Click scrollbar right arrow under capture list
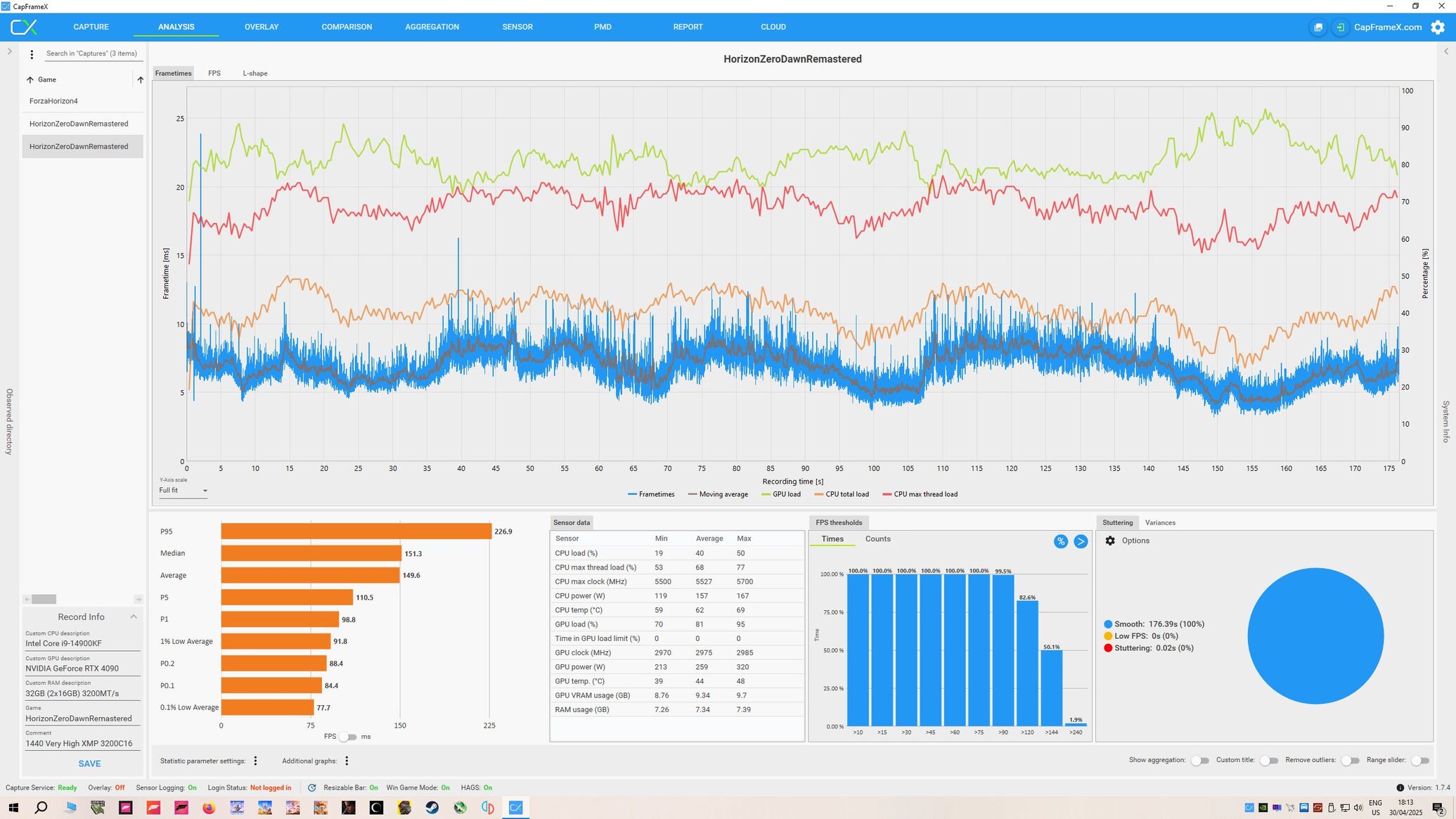The width and height of the screenshot is (1456, 819). pos(138,600)
